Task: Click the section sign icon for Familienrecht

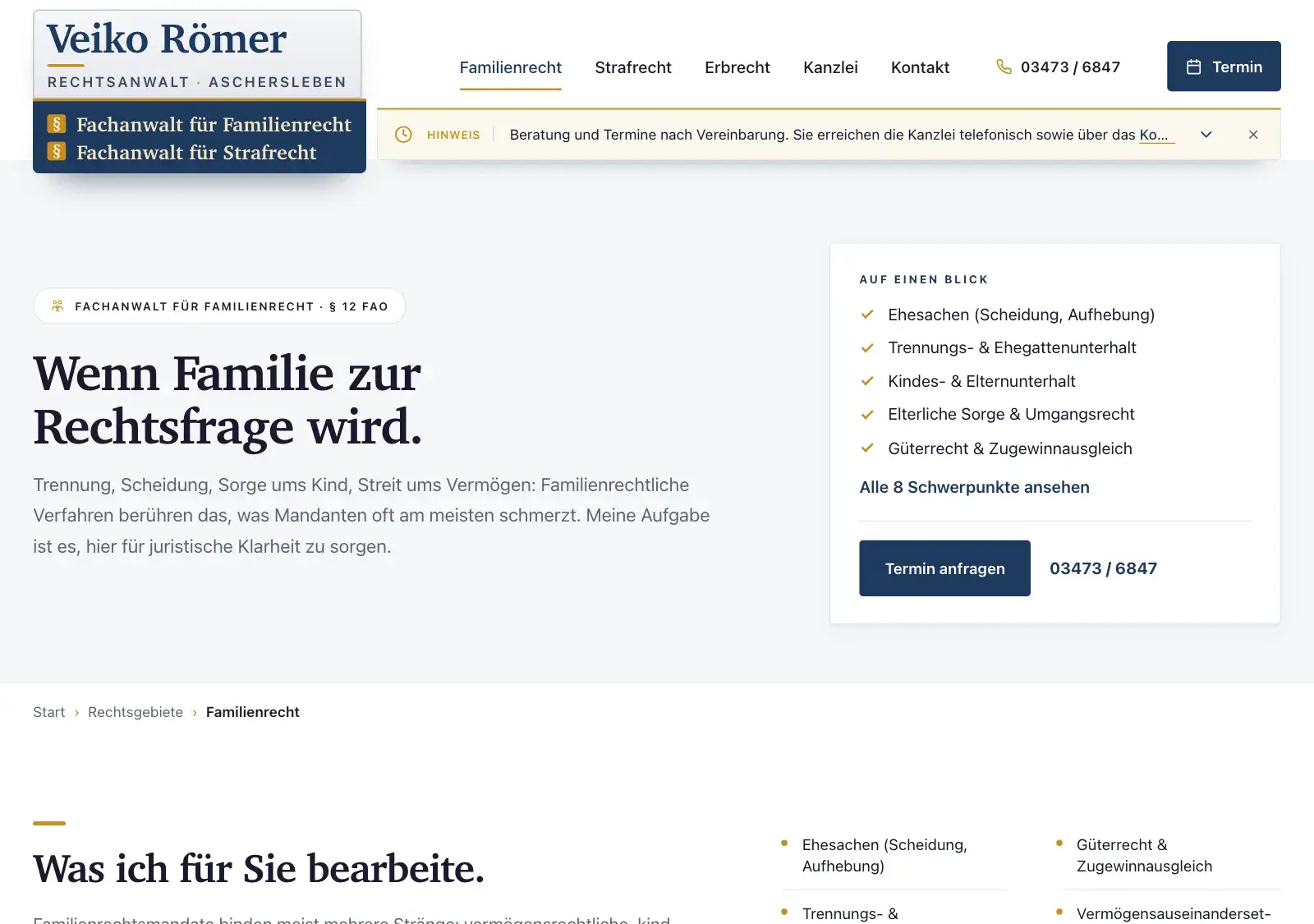Action: [x=57, y=124]
